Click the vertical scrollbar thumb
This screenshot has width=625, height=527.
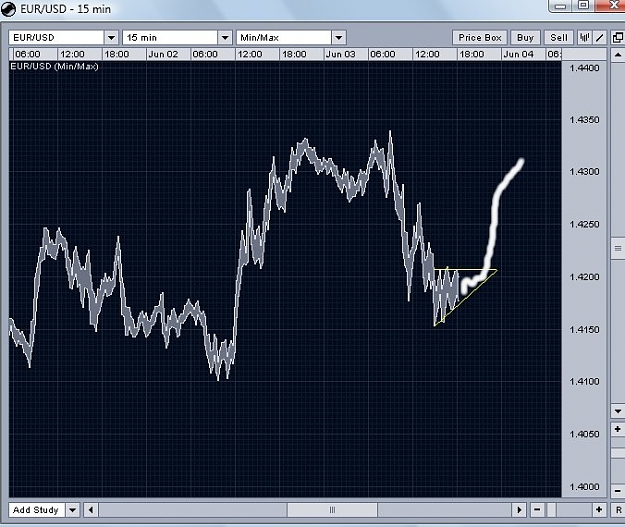pyautogui.click(x=618, y=248)
